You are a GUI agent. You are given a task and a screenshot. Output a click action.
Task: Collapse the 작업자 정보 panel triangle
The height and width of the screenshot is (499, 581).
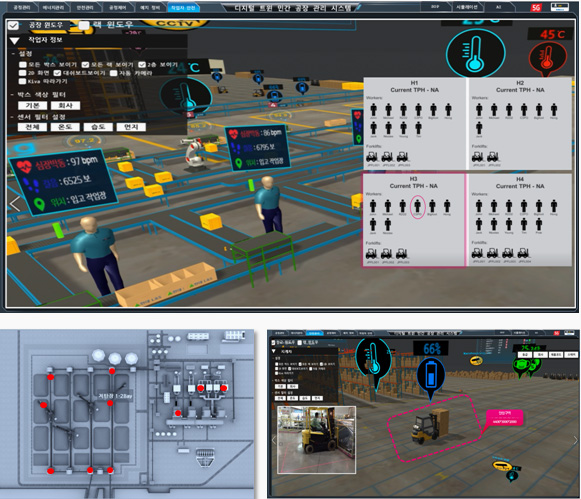(x=14, y=41)
